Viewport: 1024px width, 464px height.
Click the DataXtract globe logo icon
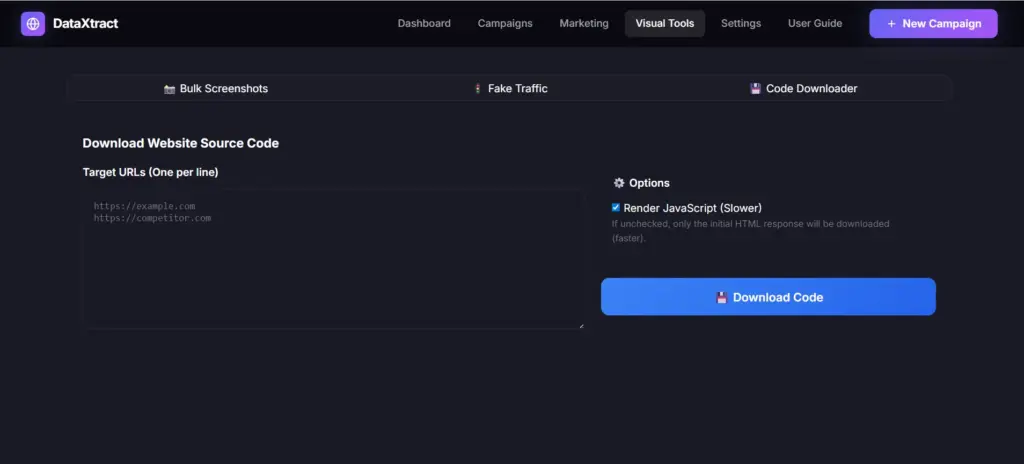[x=33, y=24]
